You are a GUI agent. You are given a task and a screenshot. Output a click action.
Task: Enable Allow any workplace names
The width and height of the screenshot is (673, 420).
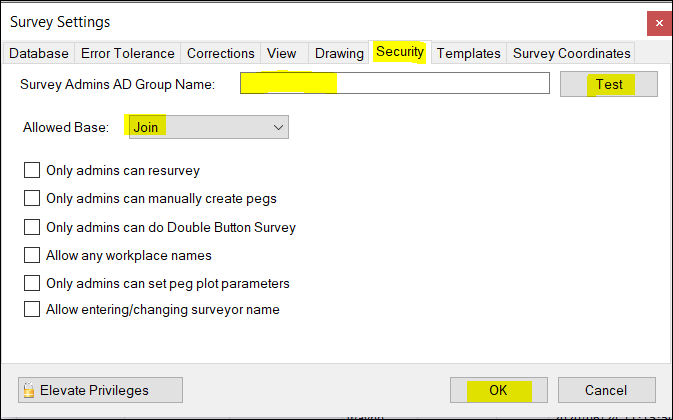pyautogui.click(x=32, y=255)
